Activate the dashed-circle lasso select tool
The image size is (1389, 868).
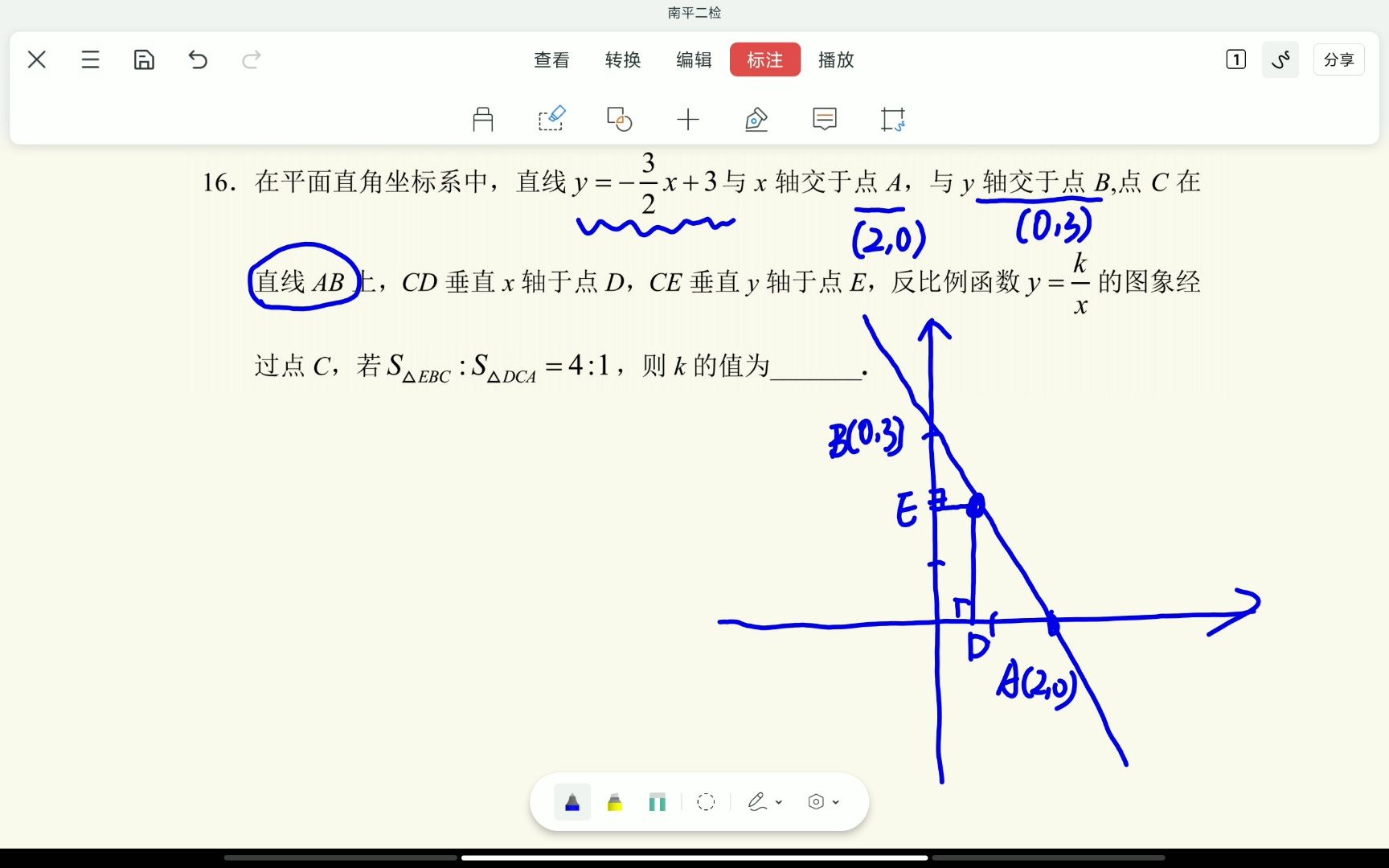706,802
